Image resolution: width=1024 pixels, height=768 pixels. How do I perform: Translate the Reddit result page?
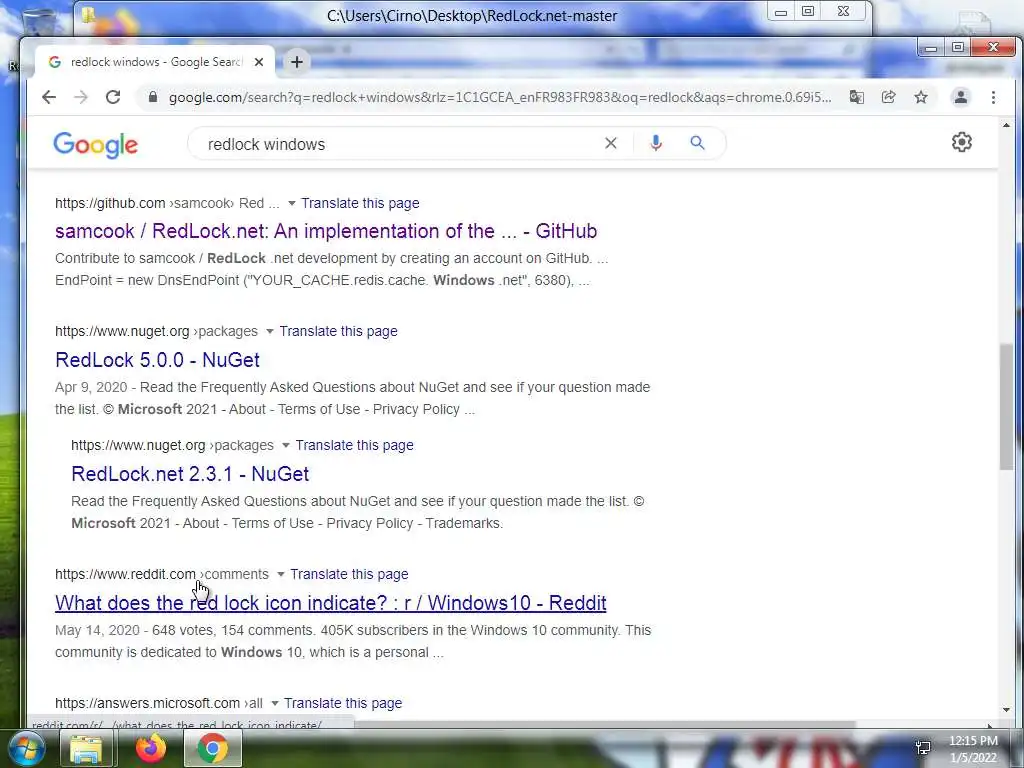(349, 574)
